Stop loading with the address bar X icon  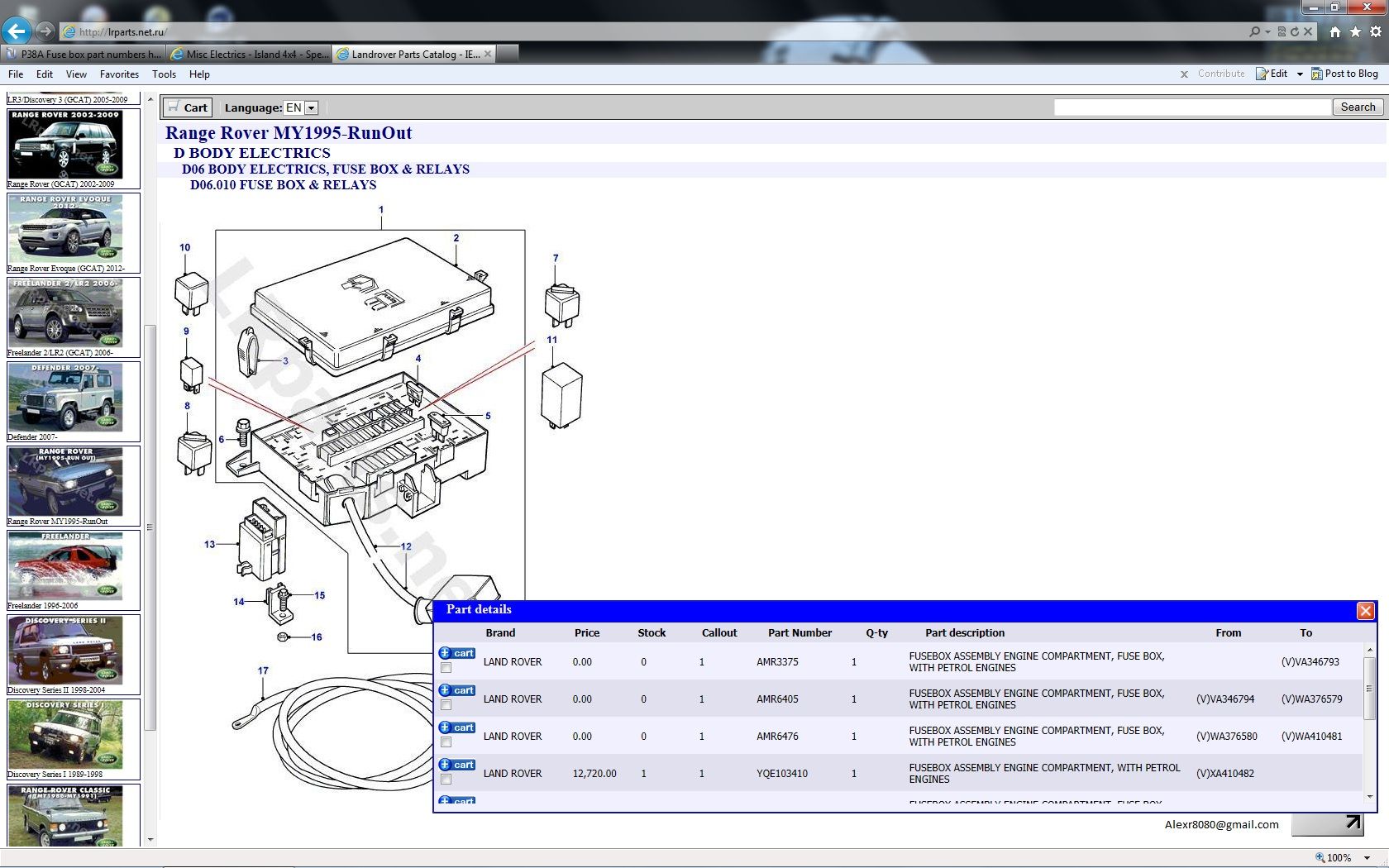click(x=1308, y=31)
